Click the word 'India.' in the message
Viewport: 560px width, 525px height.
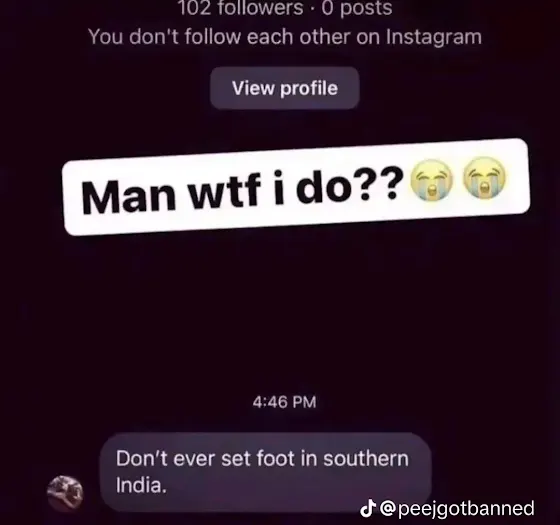pyautogui.click(x=141, y=485)
